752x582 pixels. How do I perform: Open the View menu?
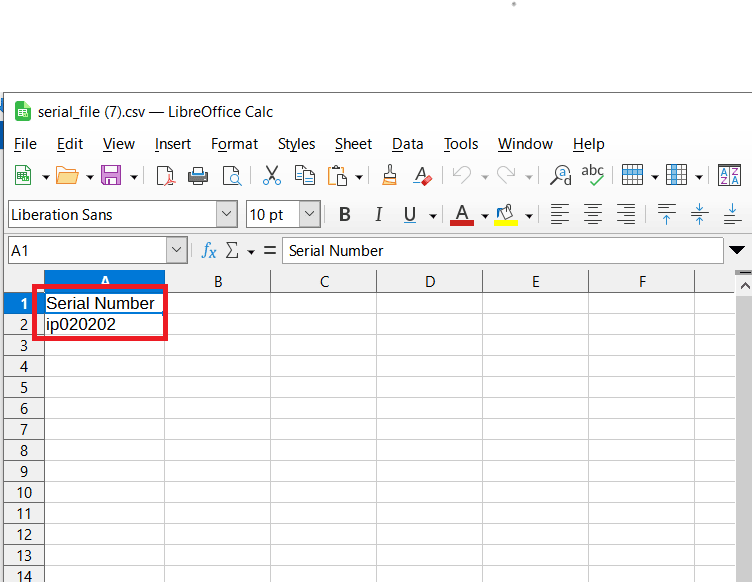pyautogui.click(x=118, y=144)
